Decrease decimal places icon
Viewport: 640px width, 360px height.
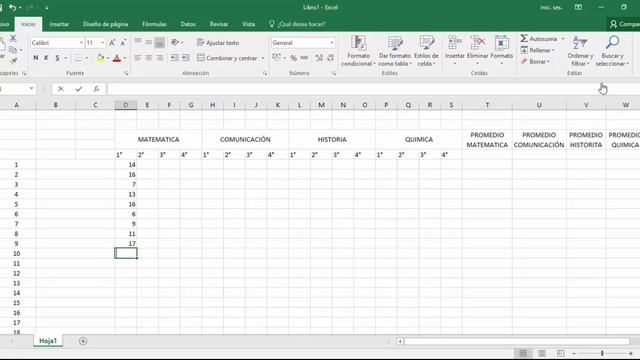tap(331, 58)
